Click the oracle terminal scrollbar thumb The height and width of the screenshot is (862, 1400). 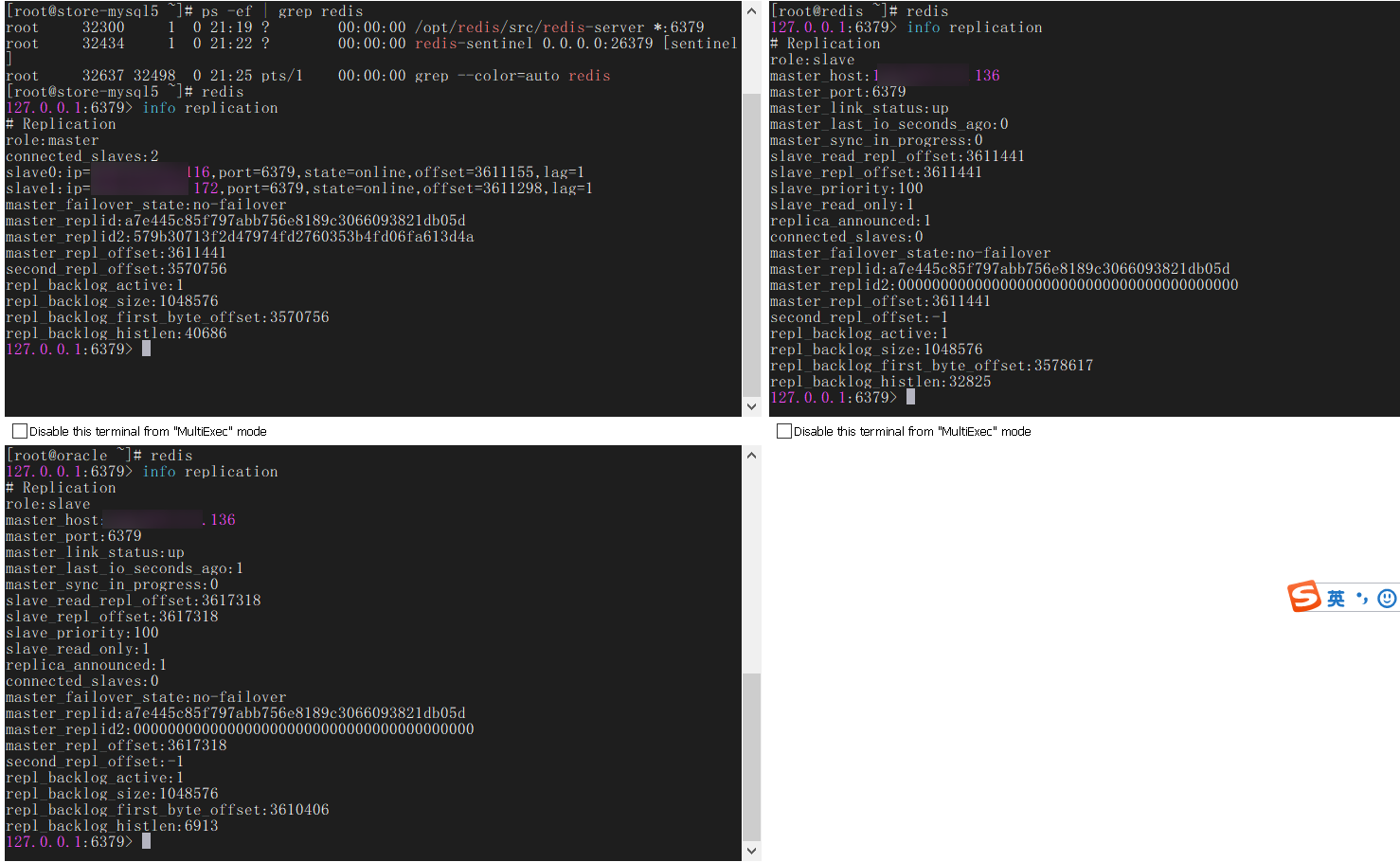coord(752,756)
